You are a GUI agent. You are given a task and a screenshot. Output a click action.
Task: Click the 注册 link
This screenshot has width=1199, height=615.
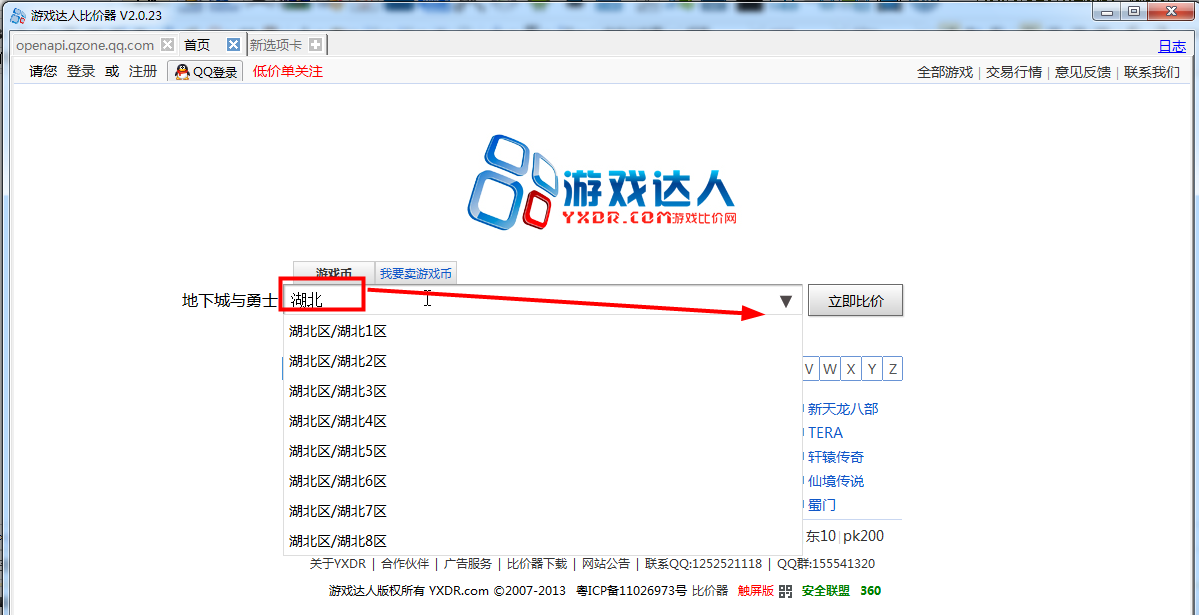(x=143, y=71)
